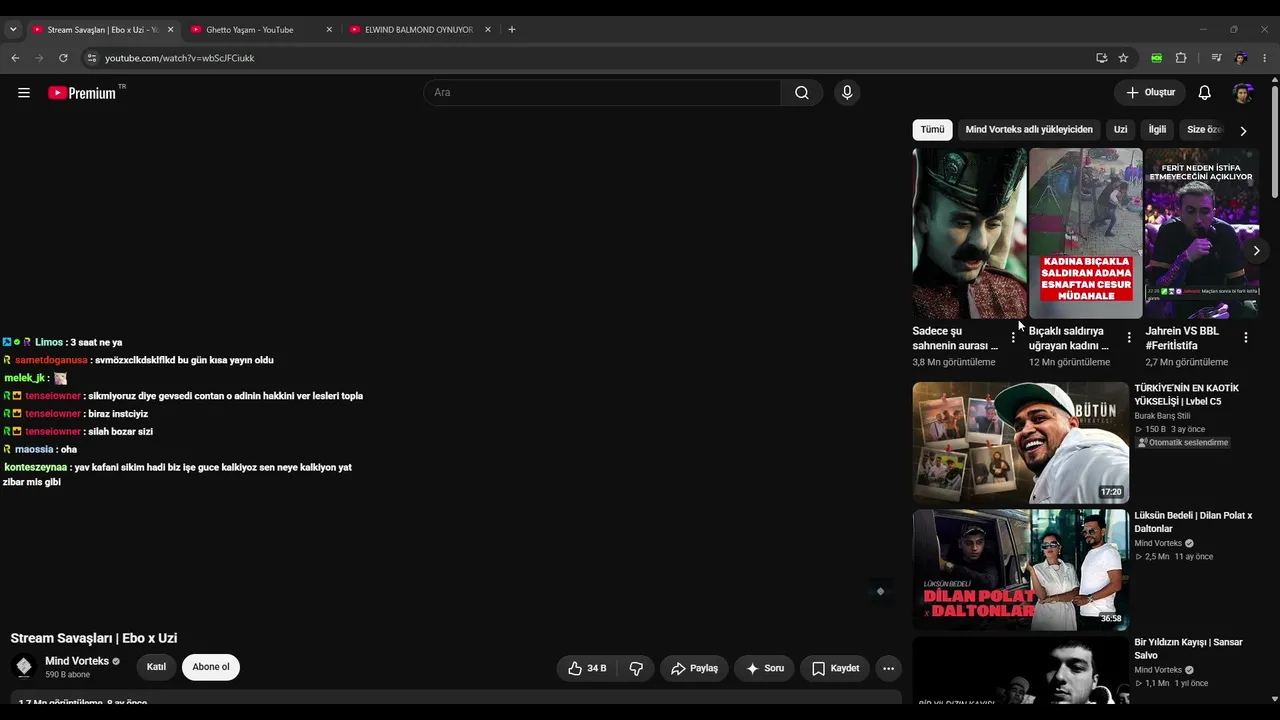Open the media control icon in Chrome toolbar

(1217, 58)
